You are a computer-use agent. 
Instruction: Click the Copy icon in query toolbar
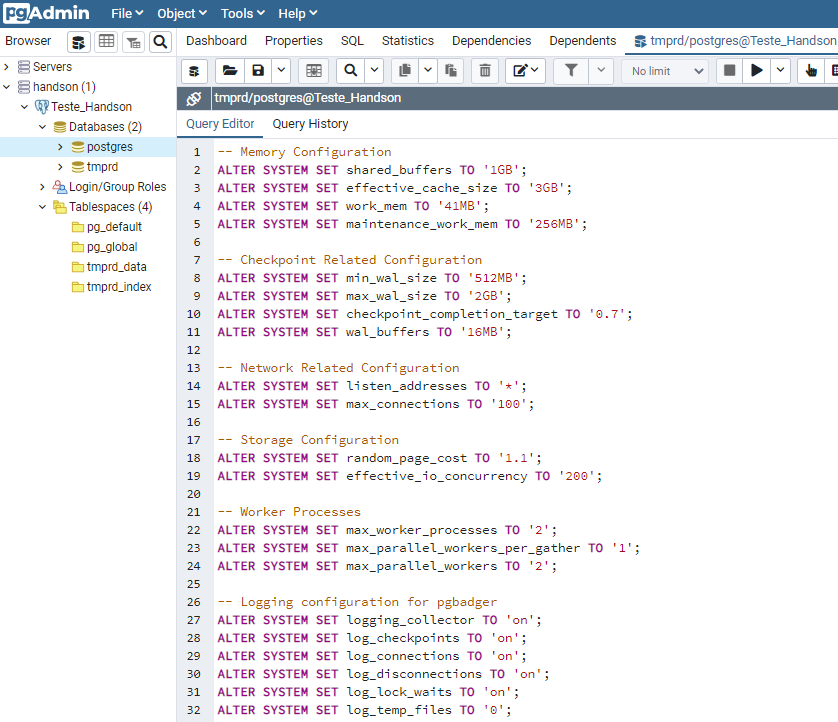click(x=405, y=71)
